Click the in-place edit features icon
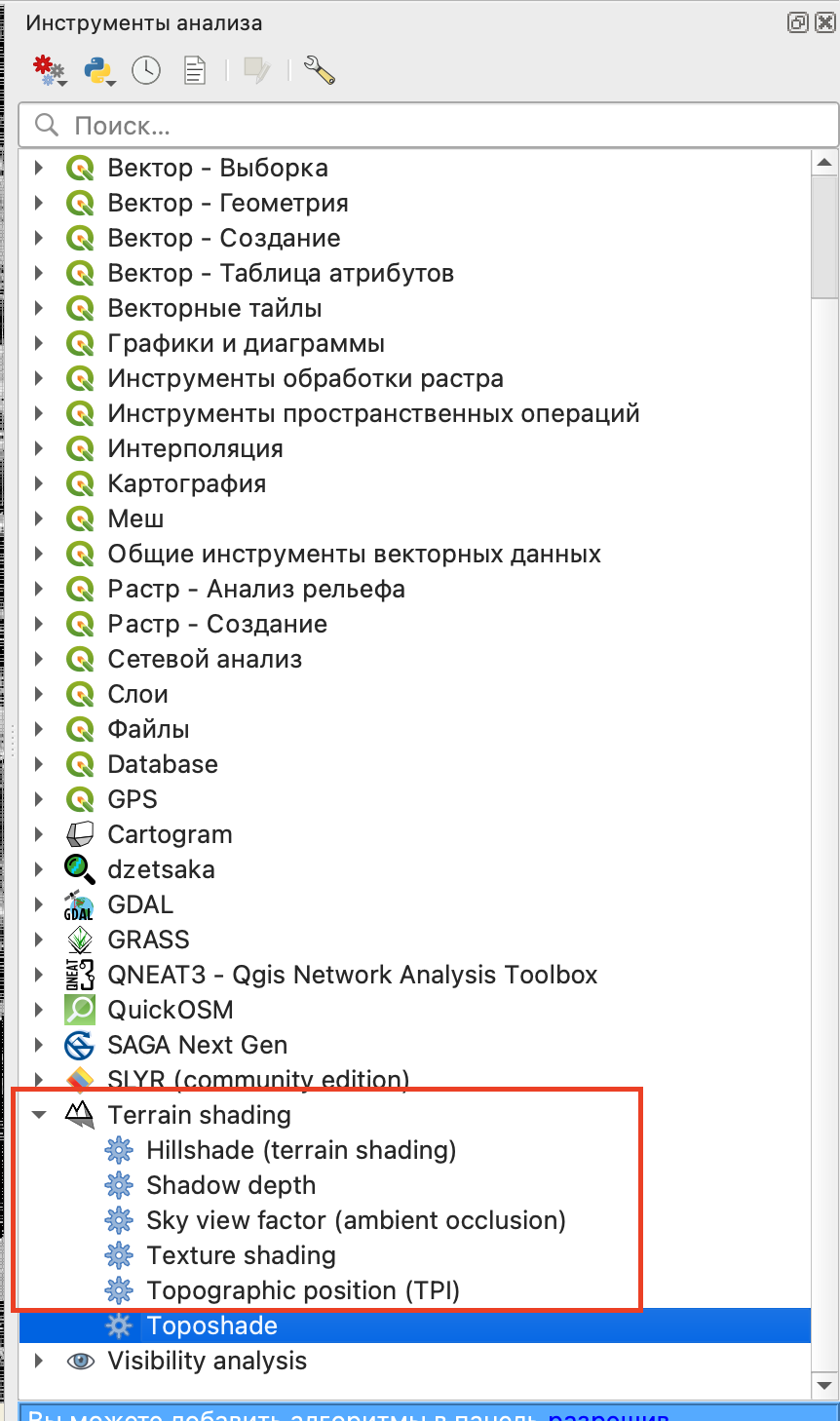840x1421 pixels. coord(256,70)
